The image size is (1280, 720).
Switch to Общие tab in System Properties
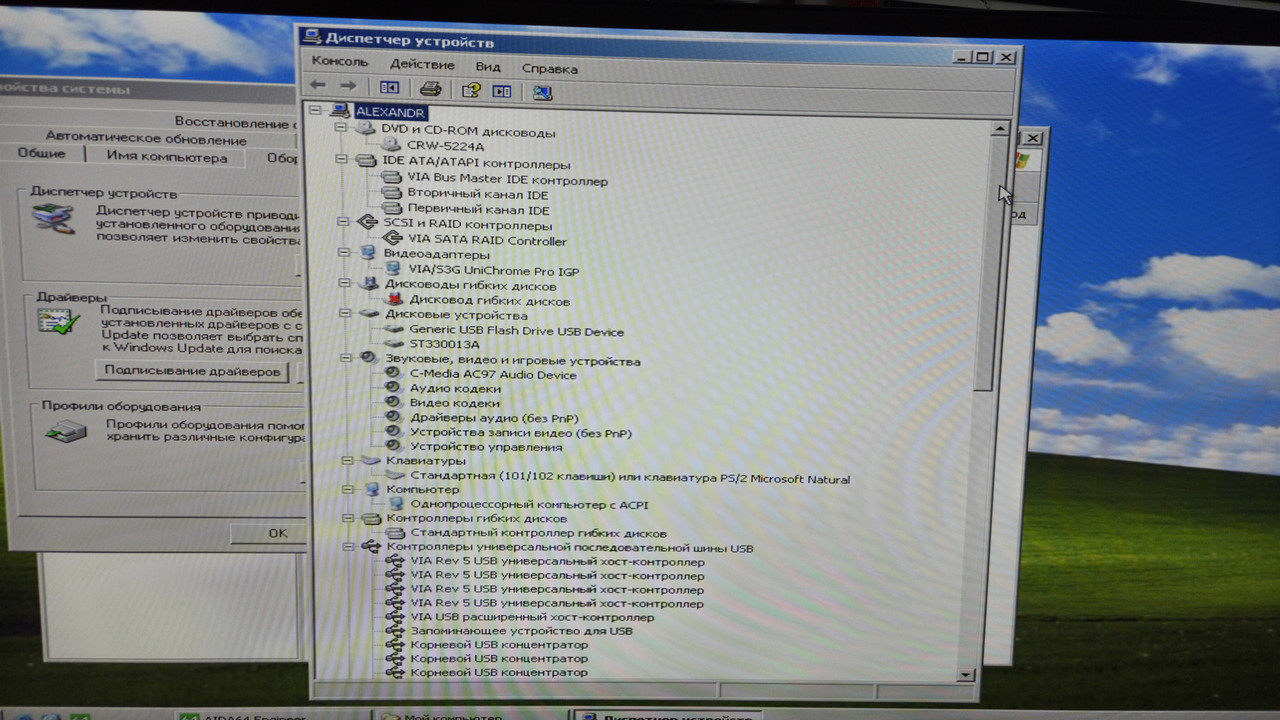click(x=42, y=153)
